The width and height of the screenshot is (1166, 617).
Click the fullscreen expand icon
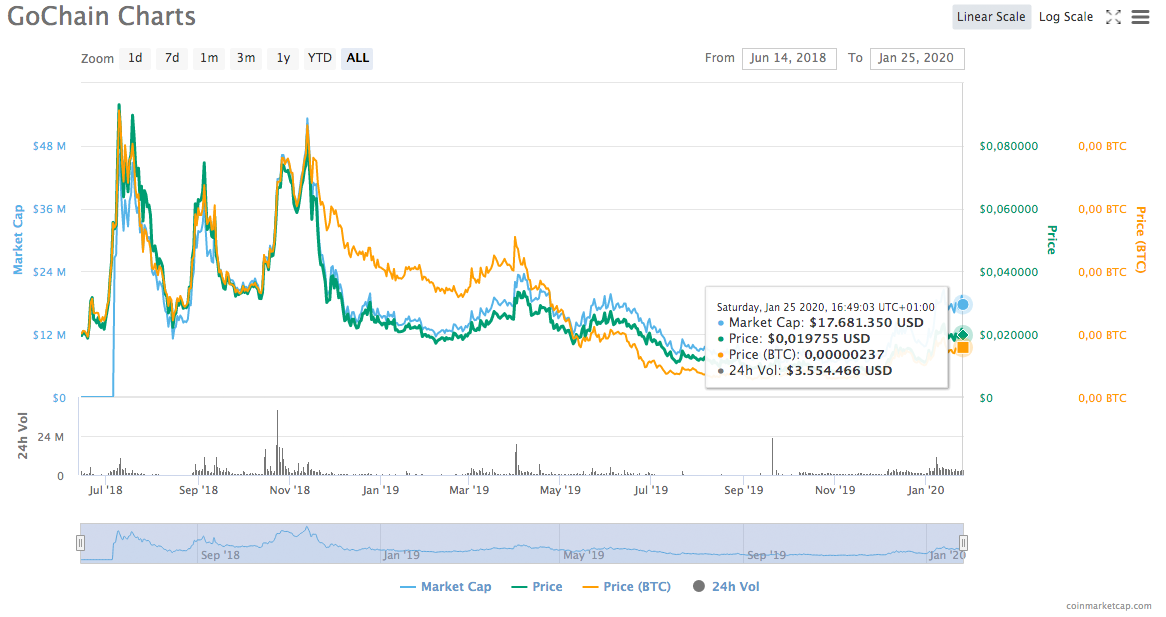[x=1113, y=16]
